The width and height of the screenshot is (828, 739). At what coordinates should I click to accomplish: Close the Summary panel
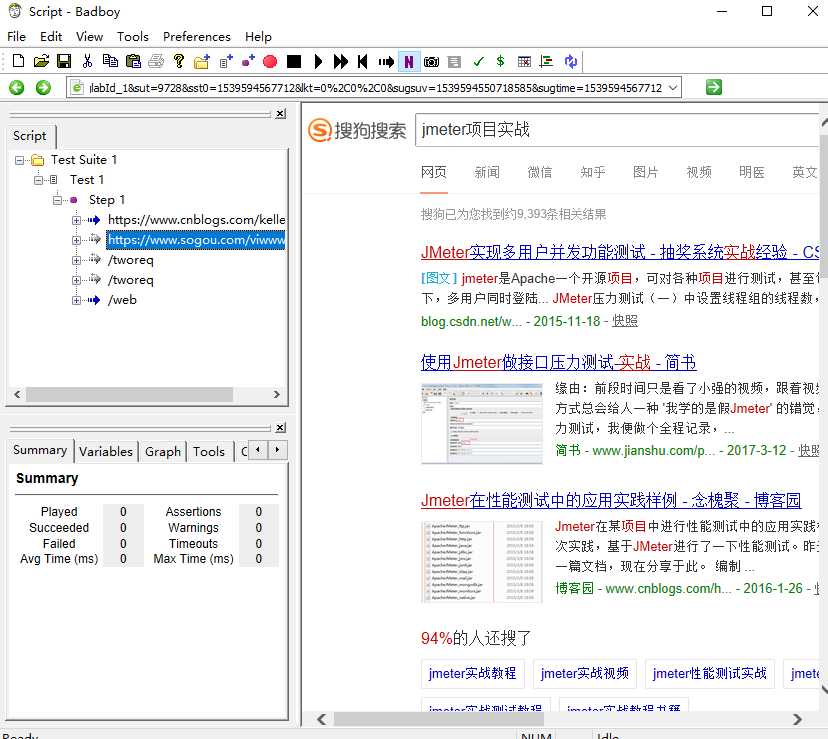pos(281,427)
